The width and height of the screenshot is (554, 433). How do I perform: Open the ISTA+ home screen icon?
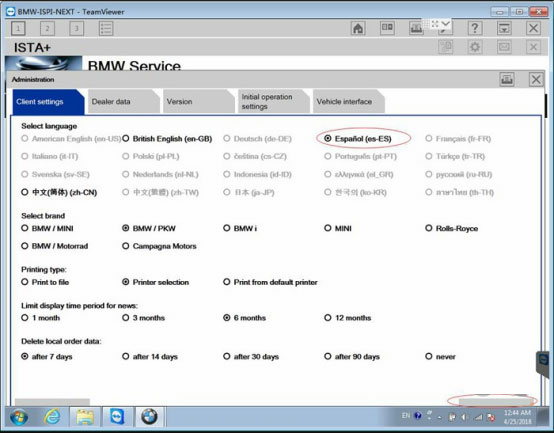tap(358, 28)
